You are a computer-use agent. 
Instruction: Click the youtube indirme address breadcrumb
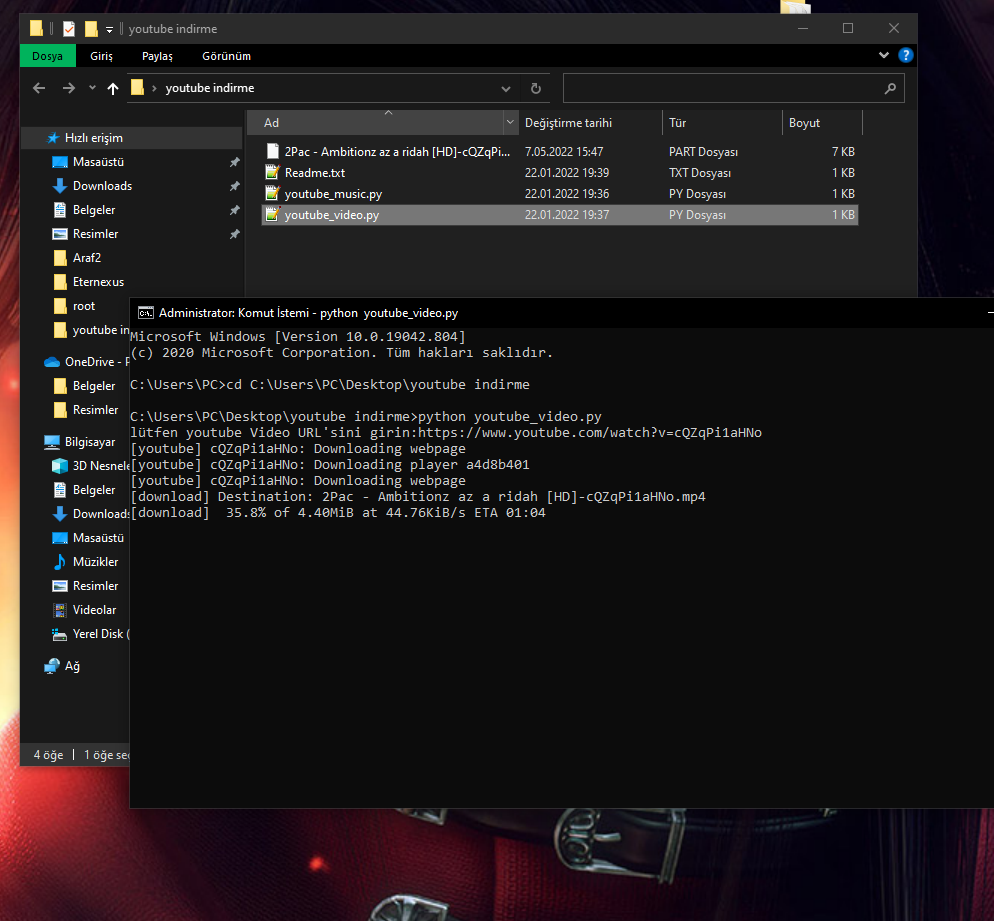(x=210, y=88)
